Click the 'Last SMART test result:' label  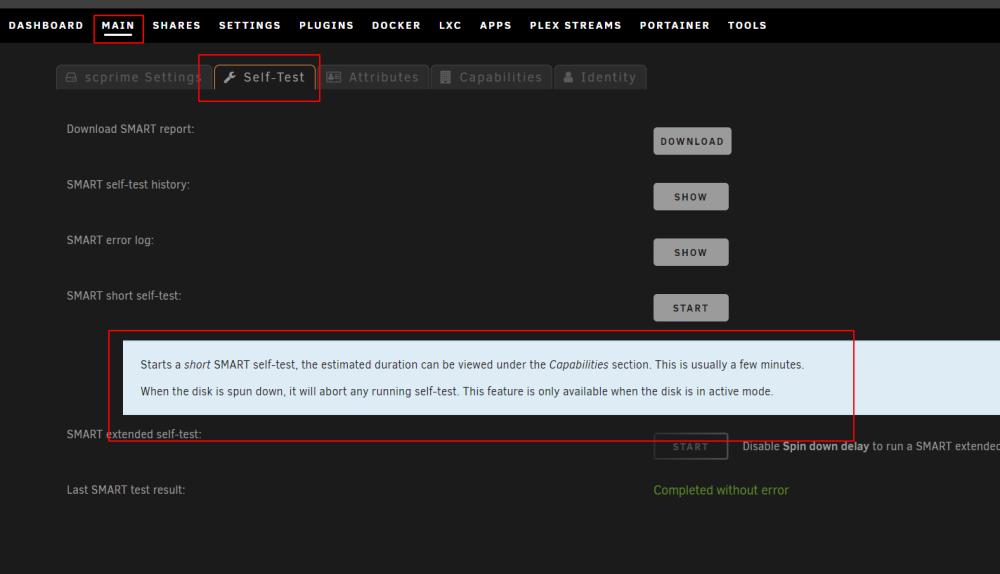[126, 490]
